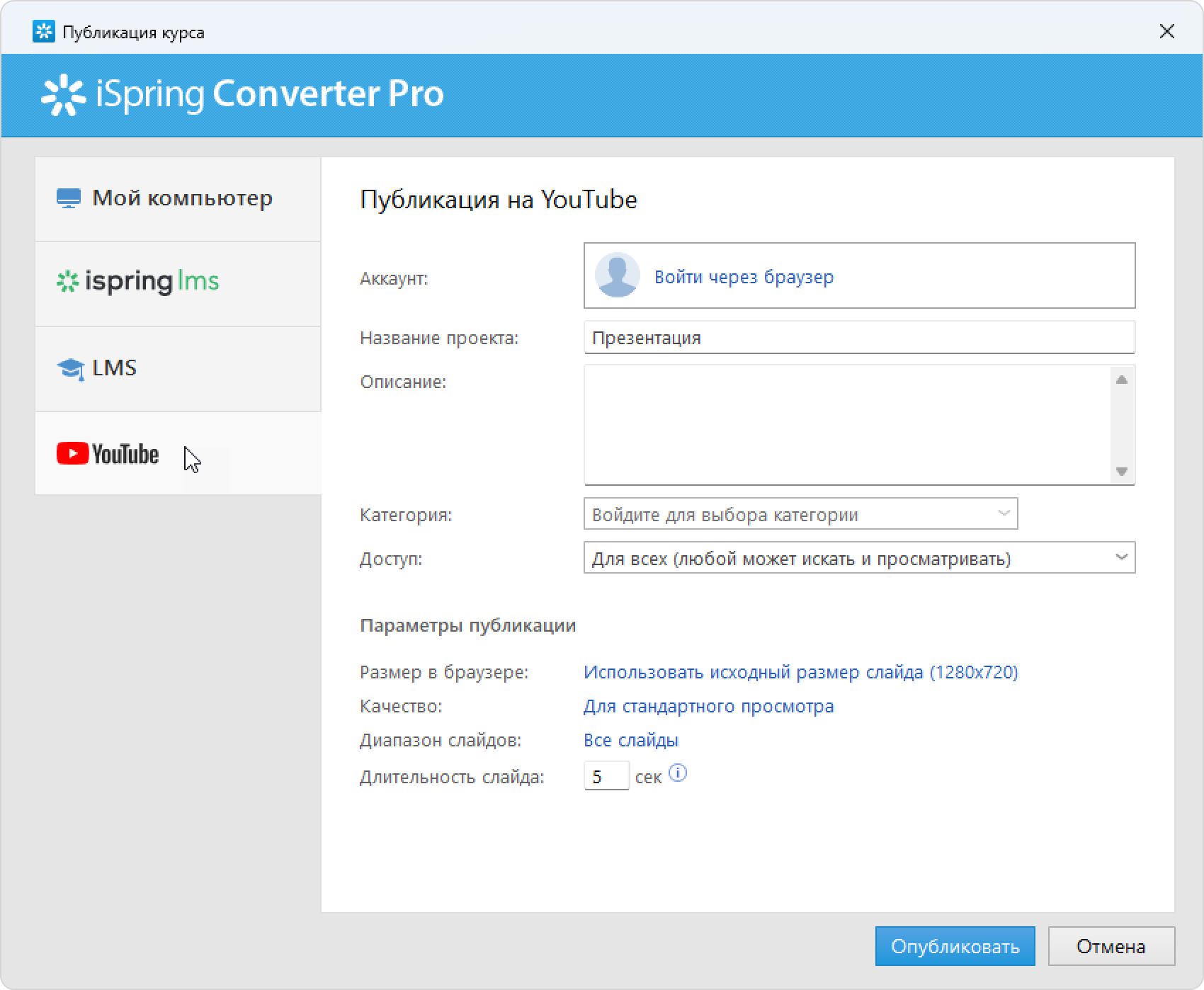Open the Мой компьютер publishing tab
Screen dimensions: 1204x990
178,199
